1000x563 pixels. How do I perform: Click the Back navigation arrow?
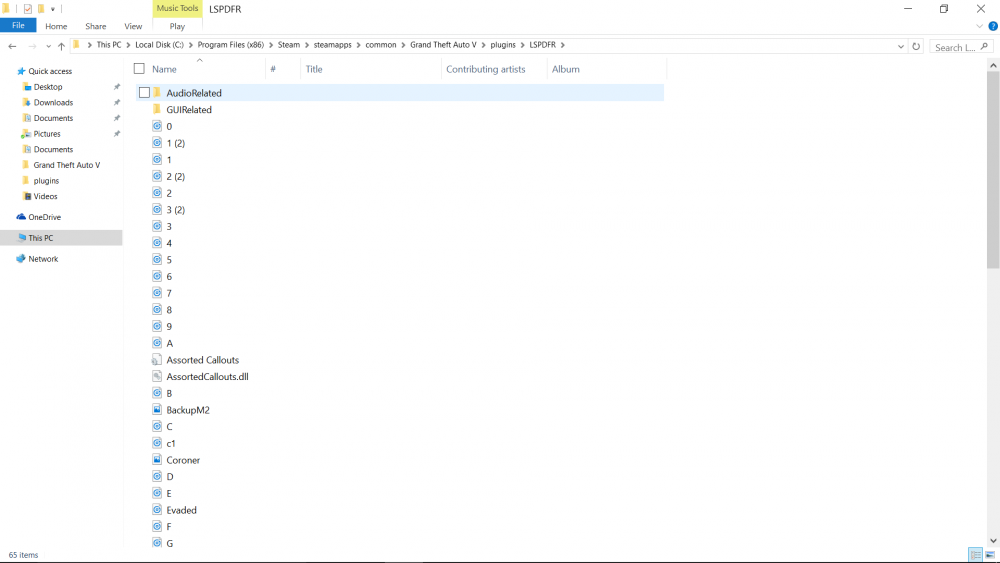pos(12,46)
